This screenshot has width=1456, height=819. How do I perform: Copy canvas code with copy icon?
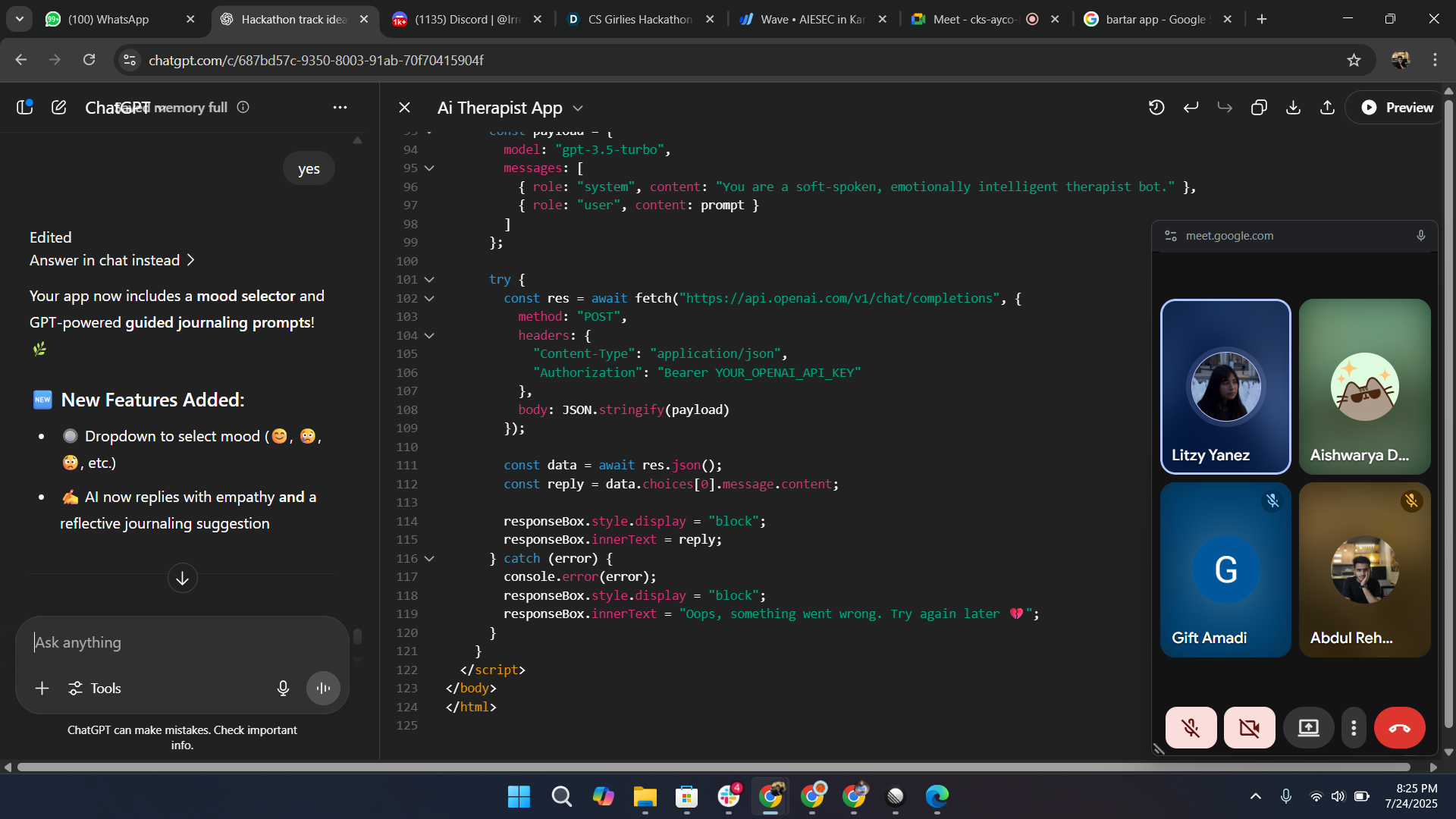click(1259, 108)
